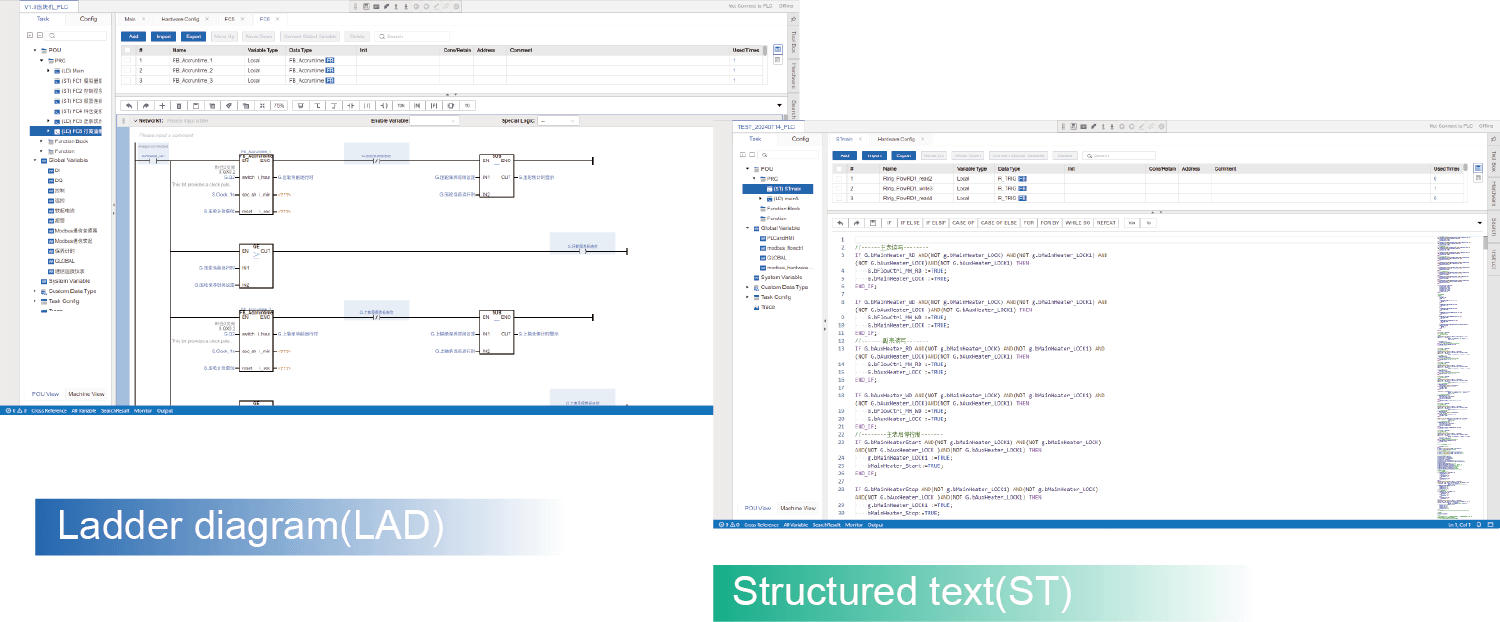This screenshot has height=622, width=1500.
Task: Open the Enable Variable dropdown
Action: click(434, 121)
